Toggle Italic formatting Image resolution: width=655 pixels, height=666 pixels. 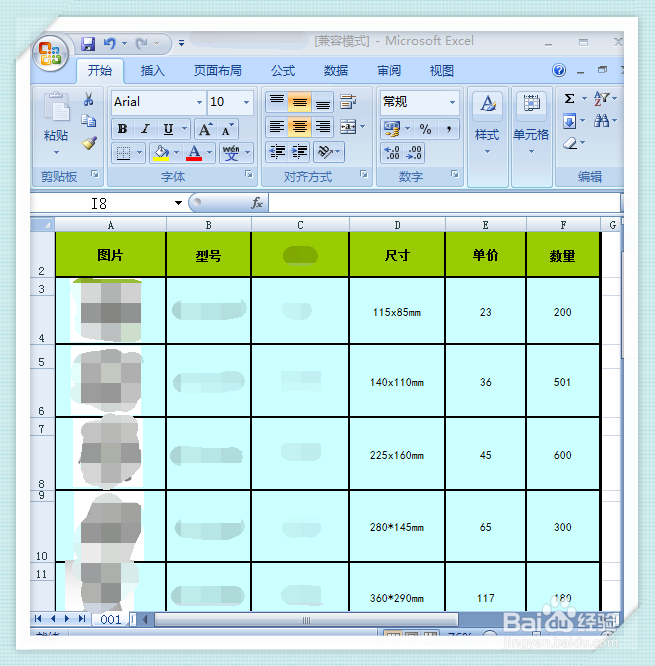coord(145,129)
